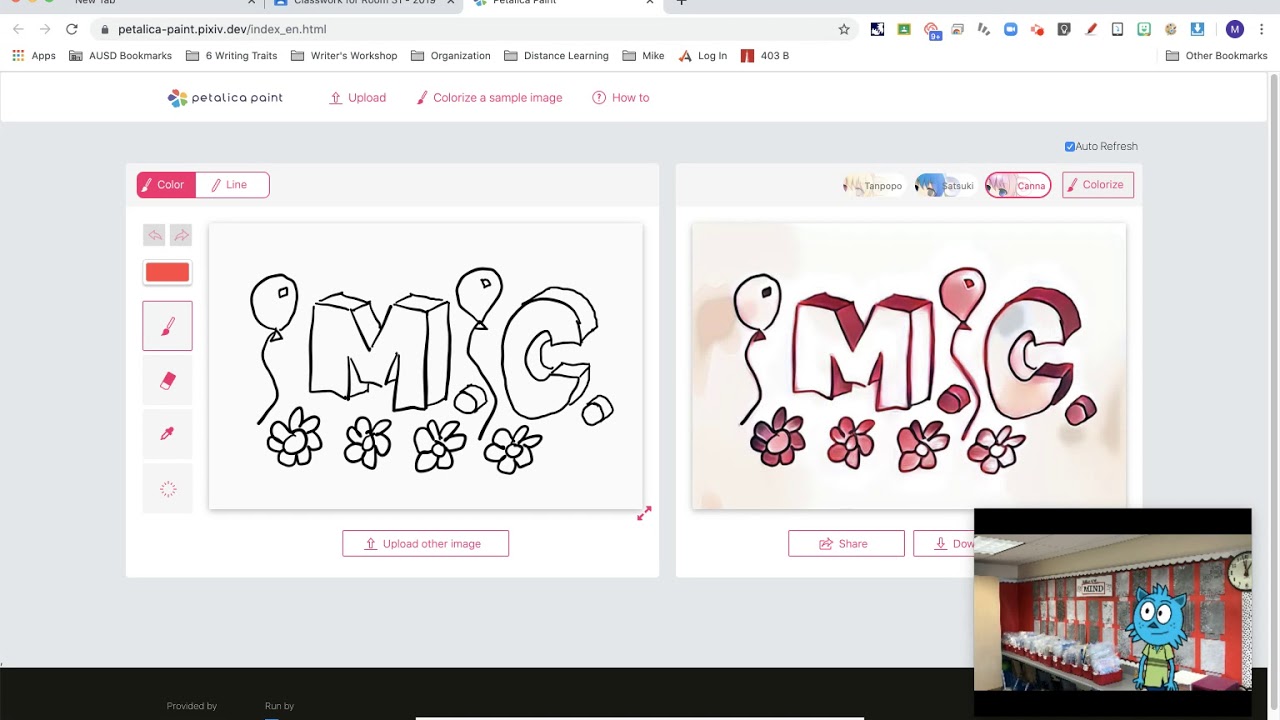Open the Log In bookmark

(x=703, y=56)
